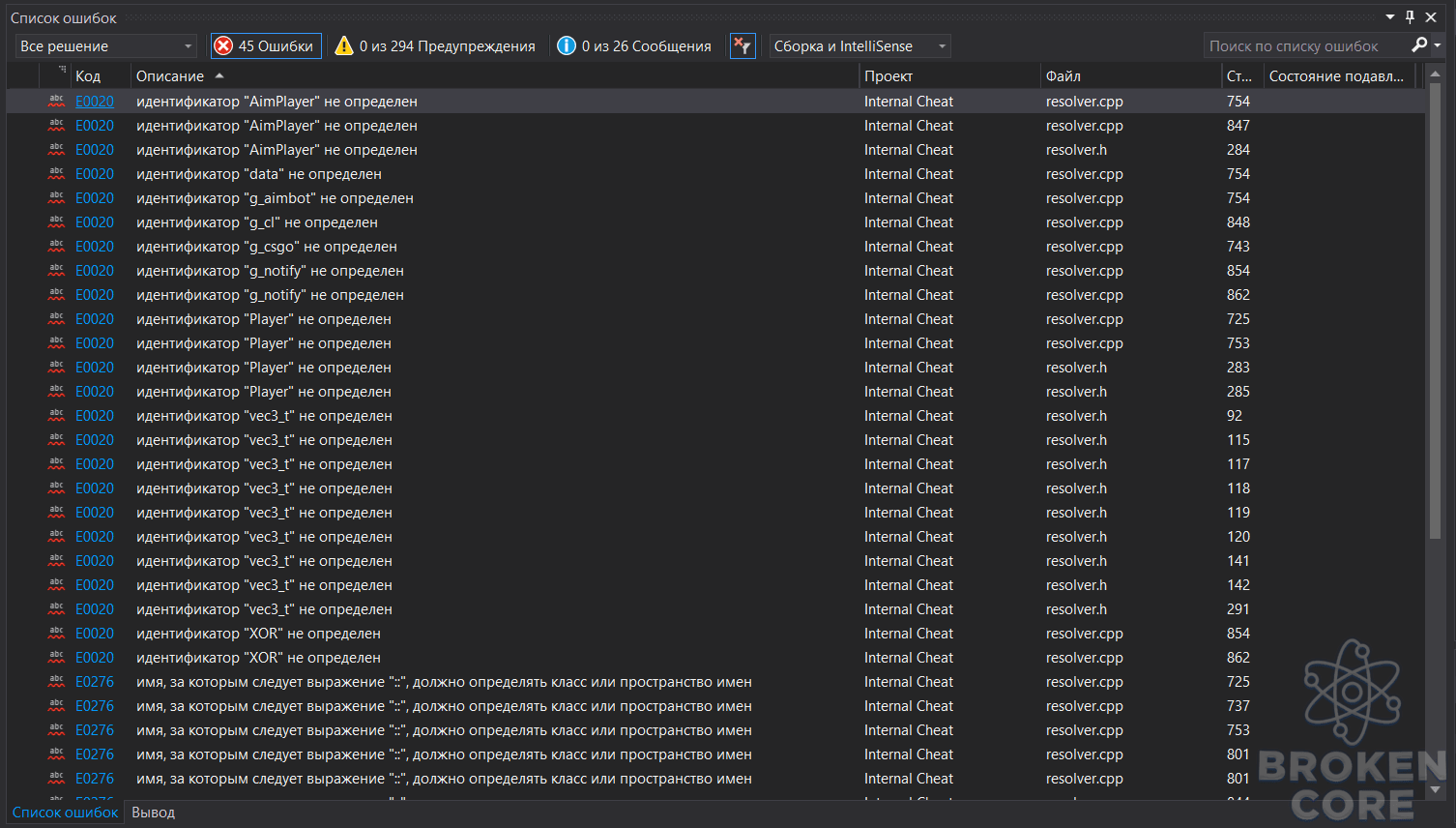Click IntelliSense icon of g_notify line 854 row

(x=56, y=270)
